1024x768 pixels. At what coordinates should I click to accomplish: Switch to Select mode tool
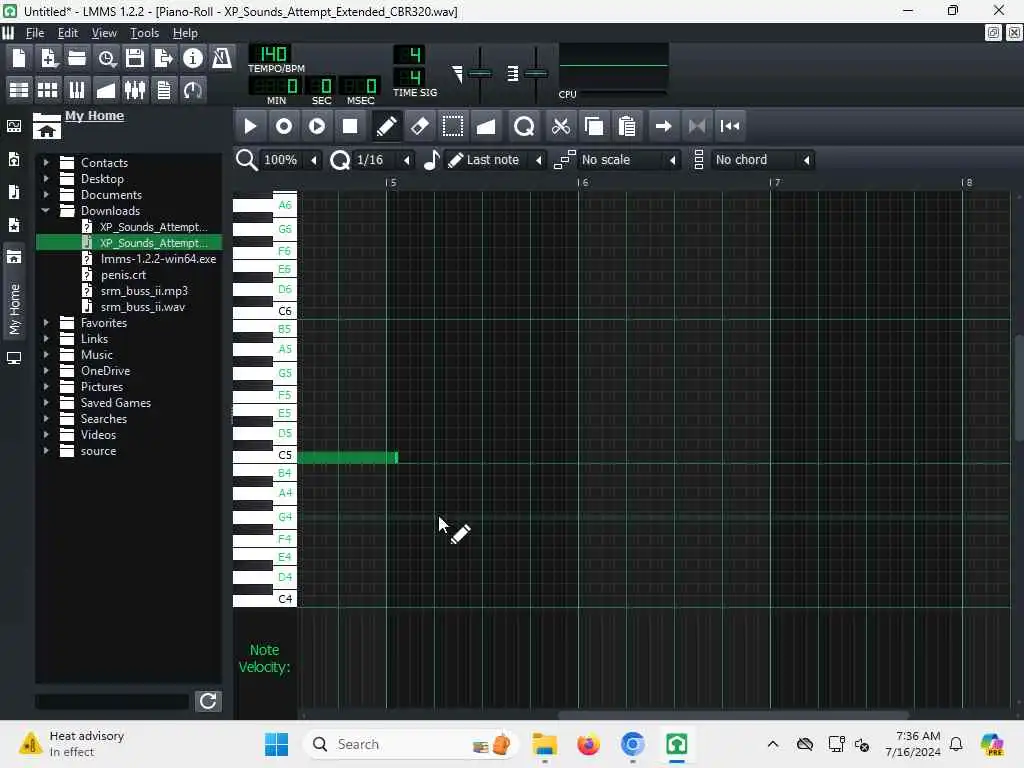(x=453, y=126)
